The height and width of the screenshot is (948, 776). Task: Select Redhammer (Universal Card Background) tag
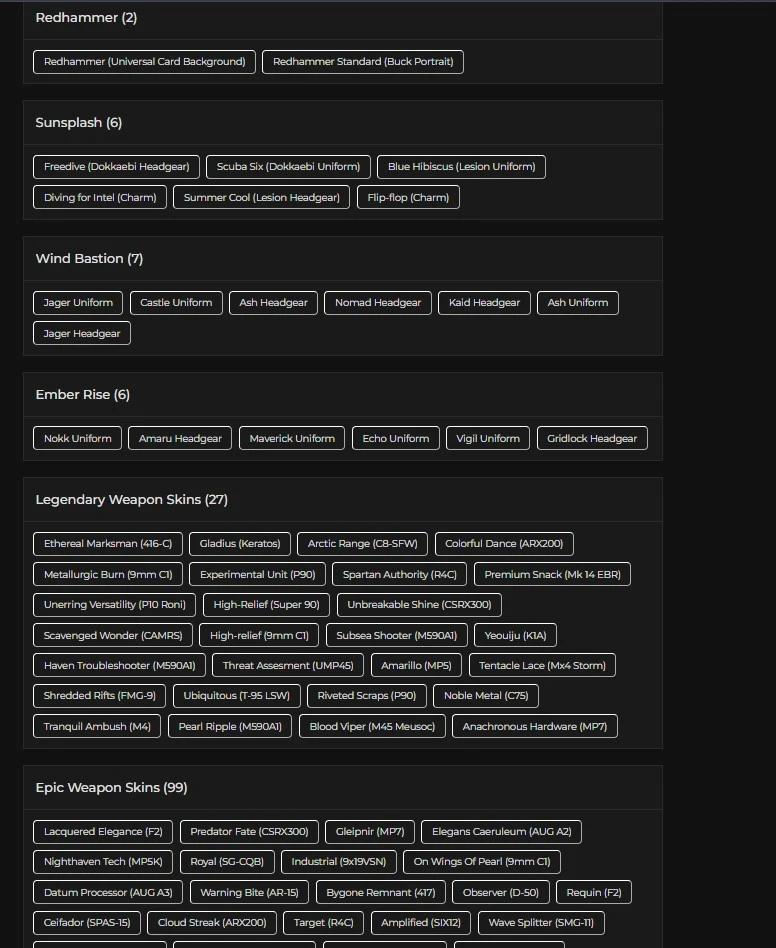point(144,62)
